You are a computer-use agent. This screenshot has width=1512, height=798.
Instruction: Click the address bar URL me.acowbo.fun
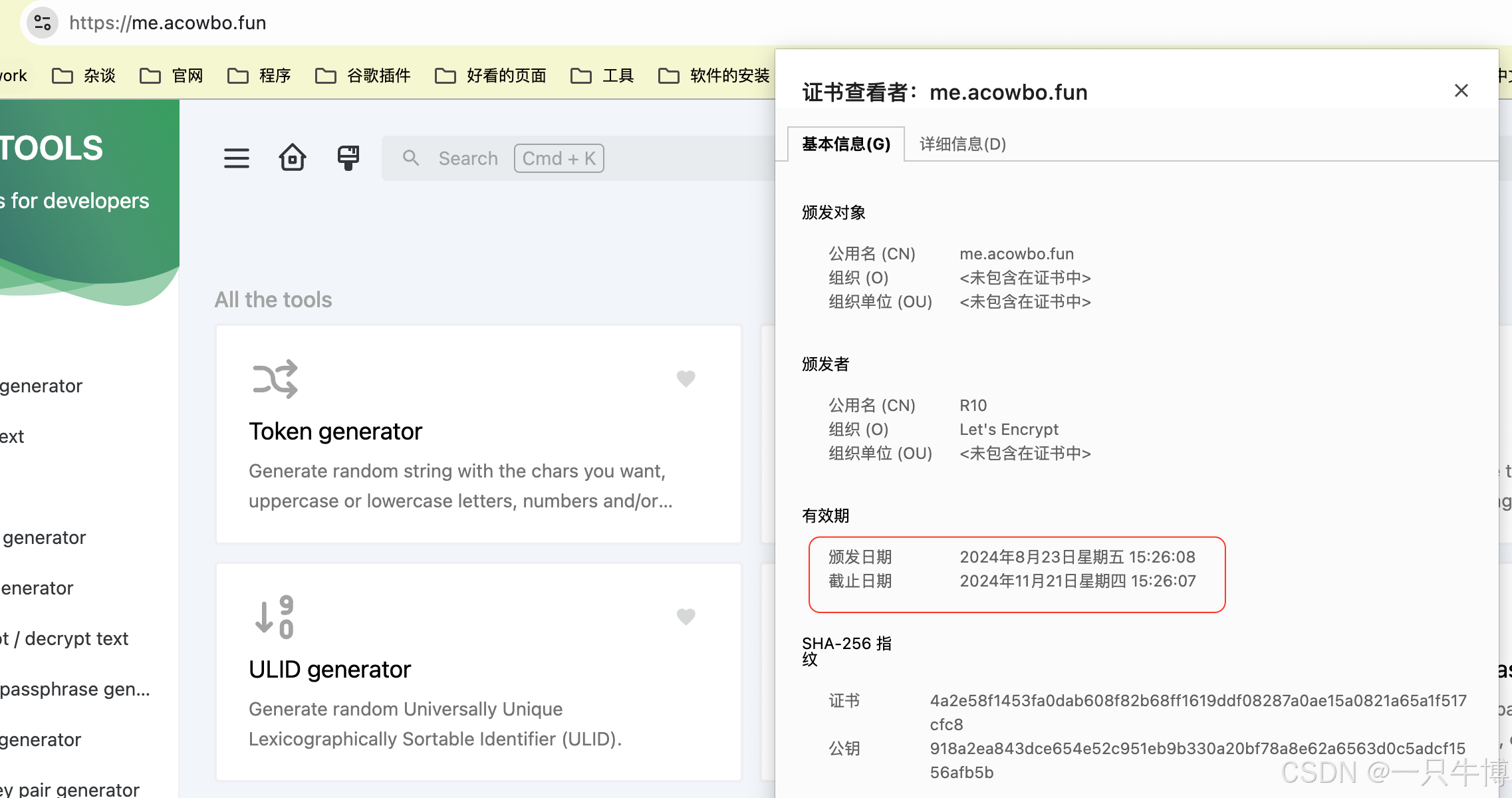click(x=168, y=23)
